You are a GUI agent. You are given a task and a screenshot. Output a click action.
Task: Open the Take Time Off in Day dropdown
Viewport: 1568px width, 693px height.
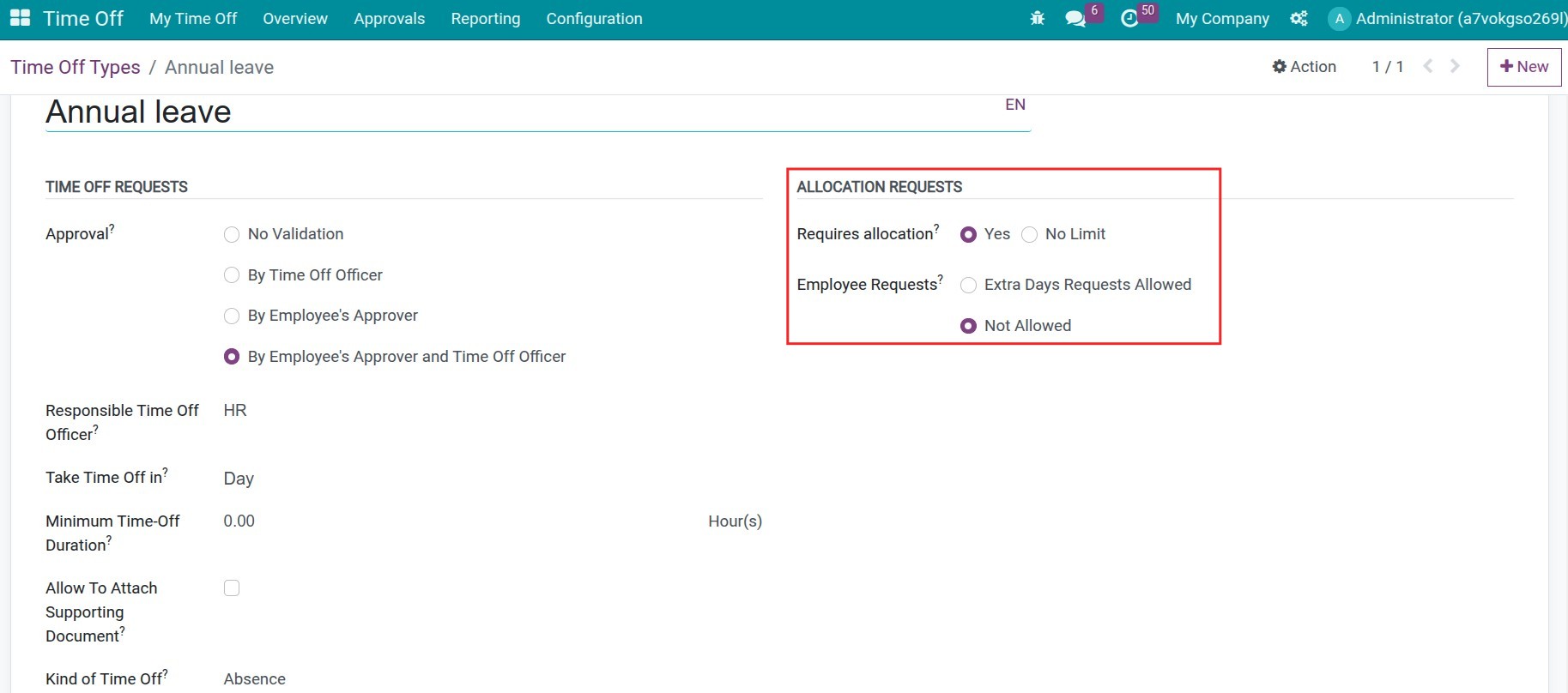(x=492, y=479)
